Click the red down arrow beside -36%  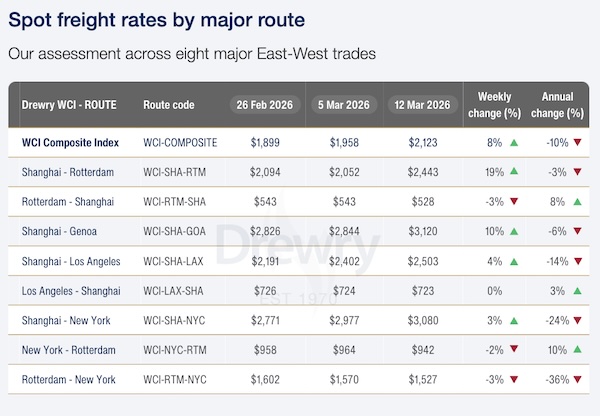[577, 380]
